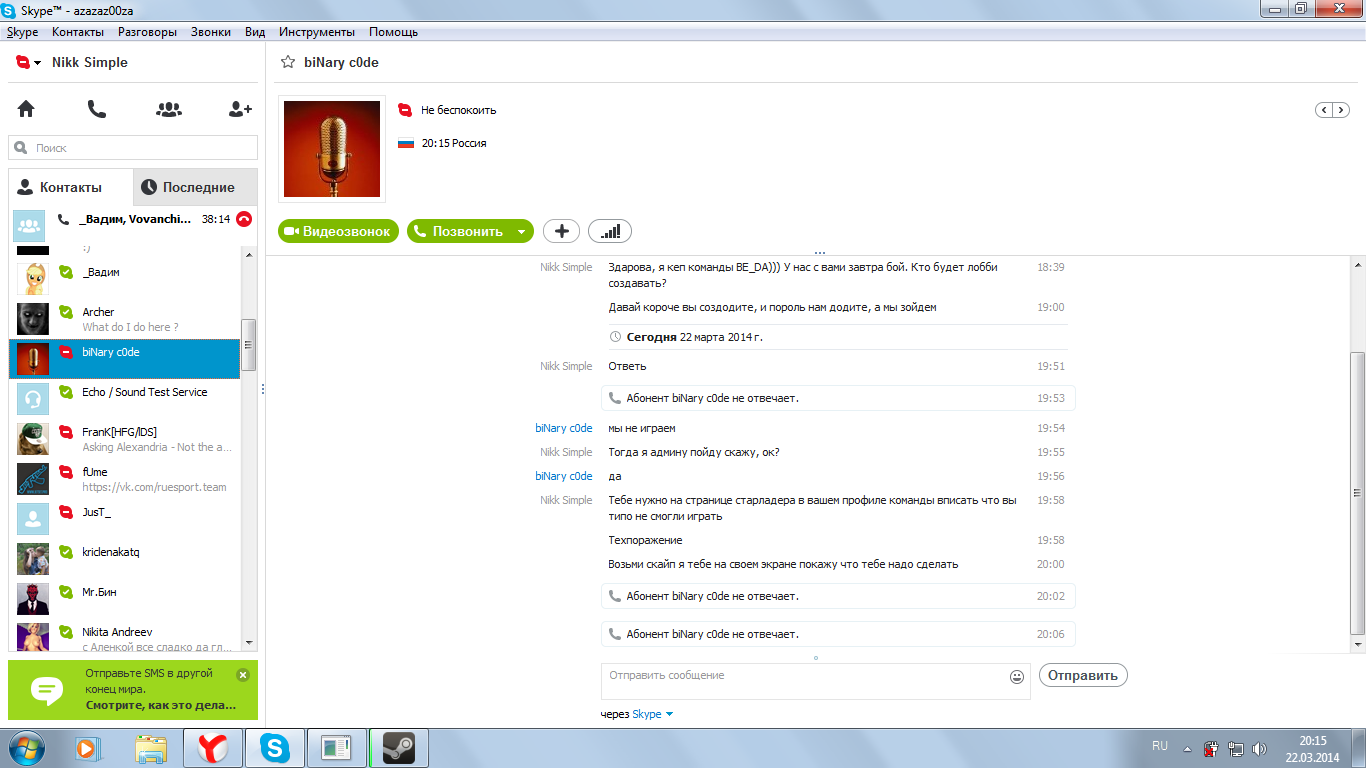Click FranK[HFG/IDS] avatar picture
The height and width of the screenshot is (768, 1366).
click(x=33, y=439)
